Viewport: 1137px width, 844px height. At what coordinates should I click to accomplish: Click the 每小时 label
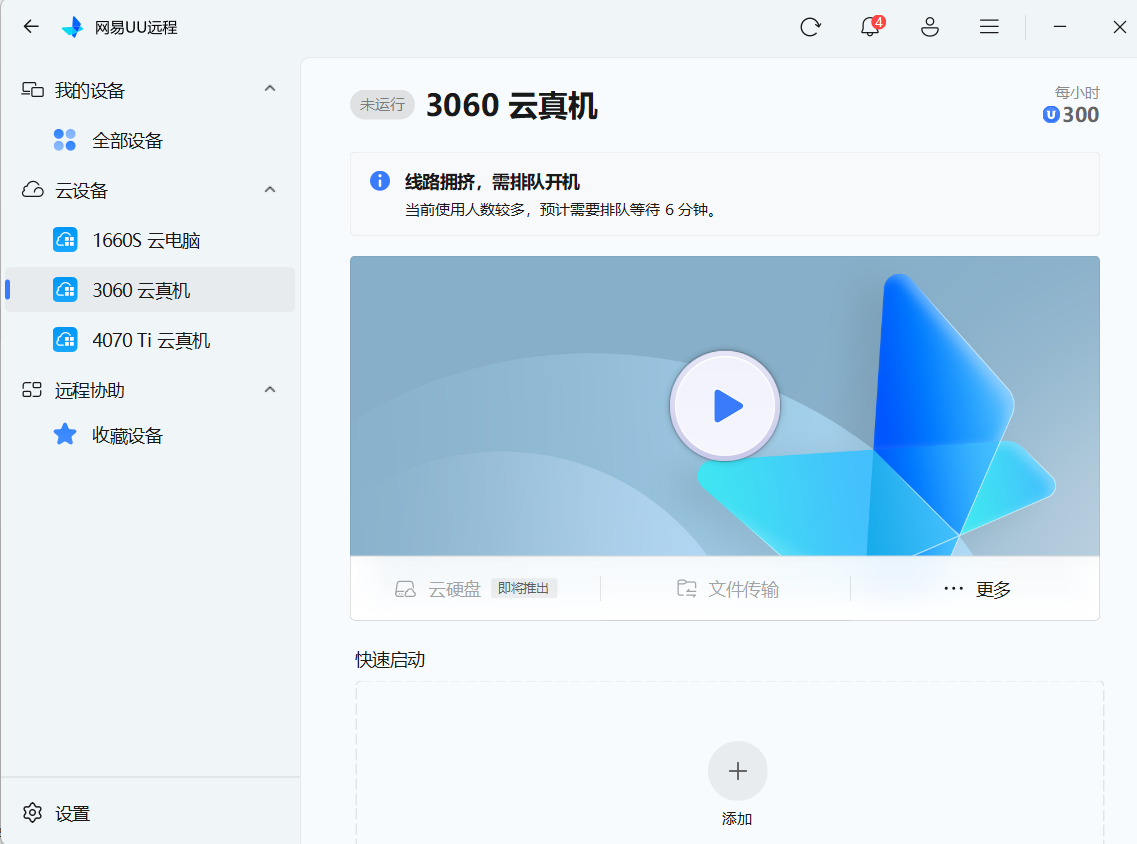1077,92
